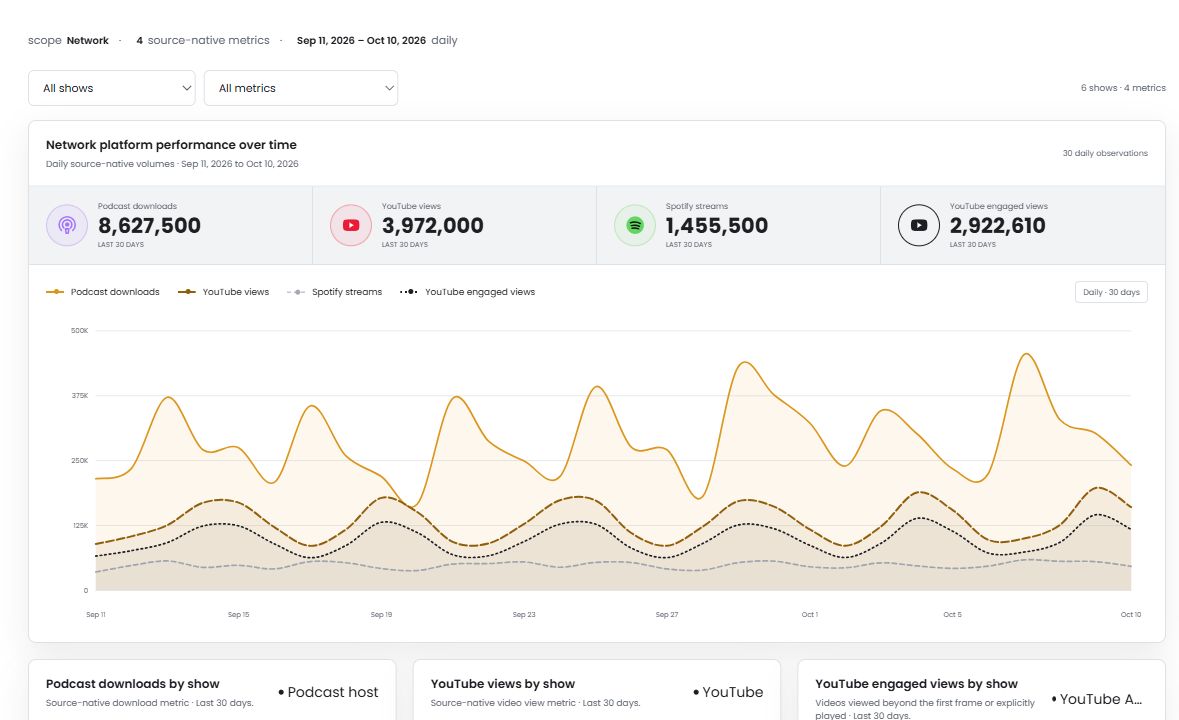Click the purple podcast downloads icon

[67, 225]
